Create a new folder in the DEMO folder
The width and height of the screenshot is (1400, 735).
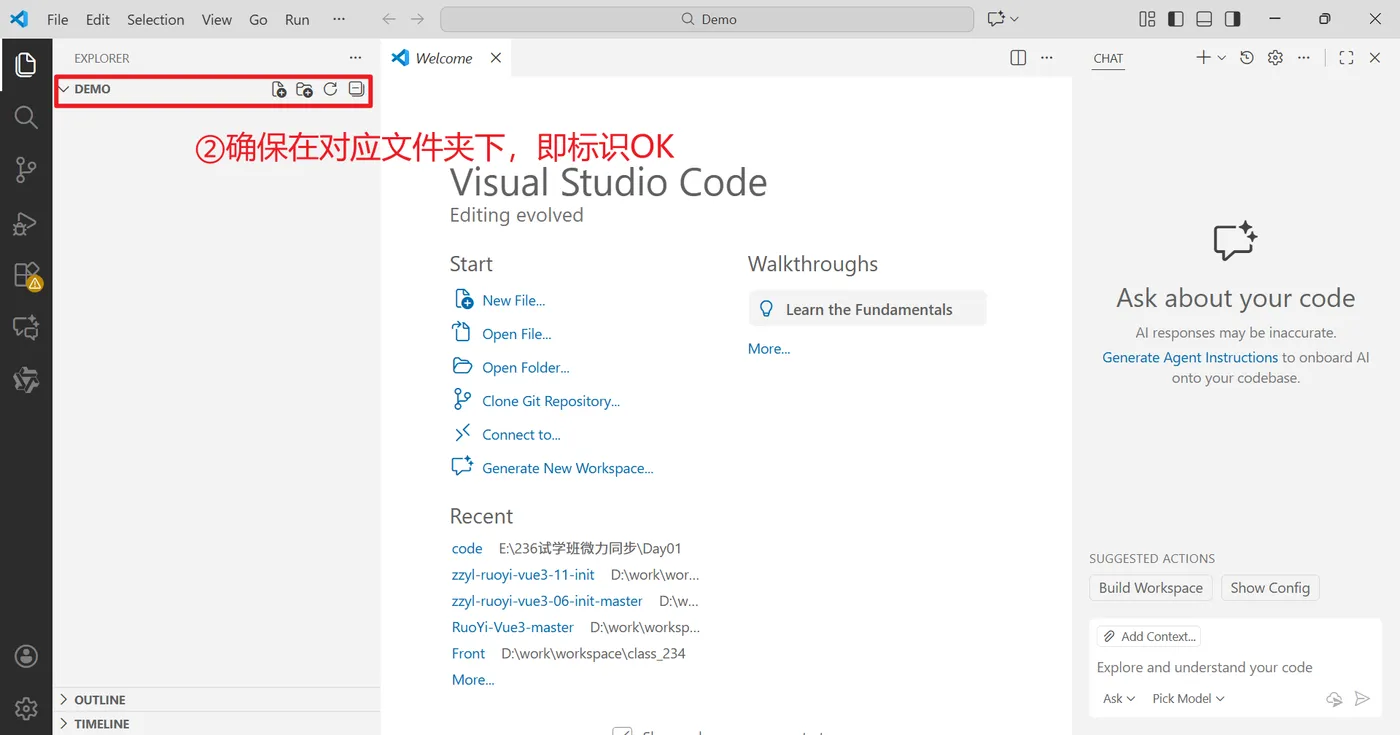click(305, 89)
